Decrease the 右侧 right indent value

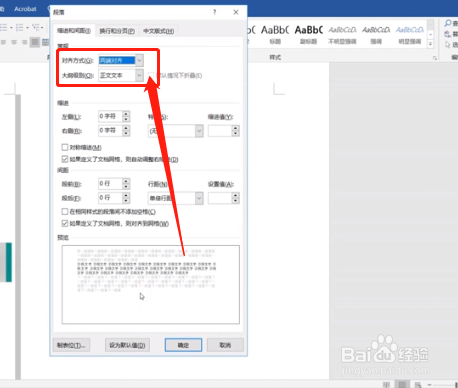[x=126, y=133]
